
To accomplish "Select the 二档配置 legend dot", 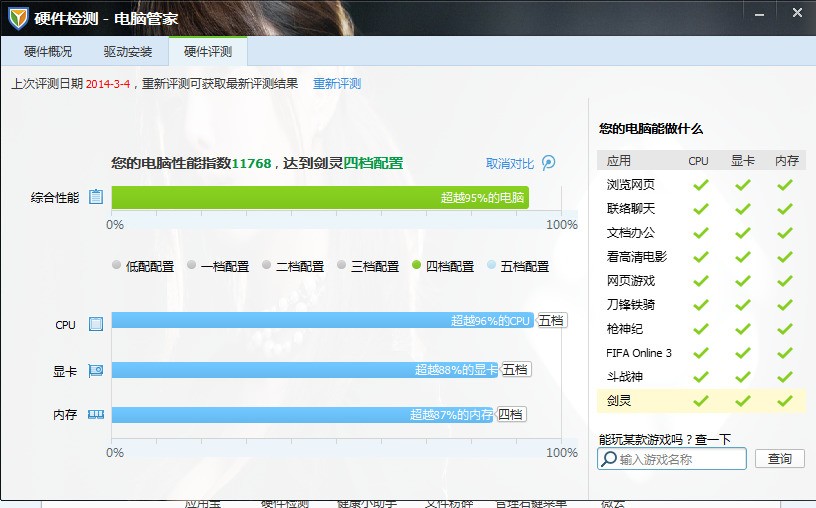I will (x=266, y=264).
